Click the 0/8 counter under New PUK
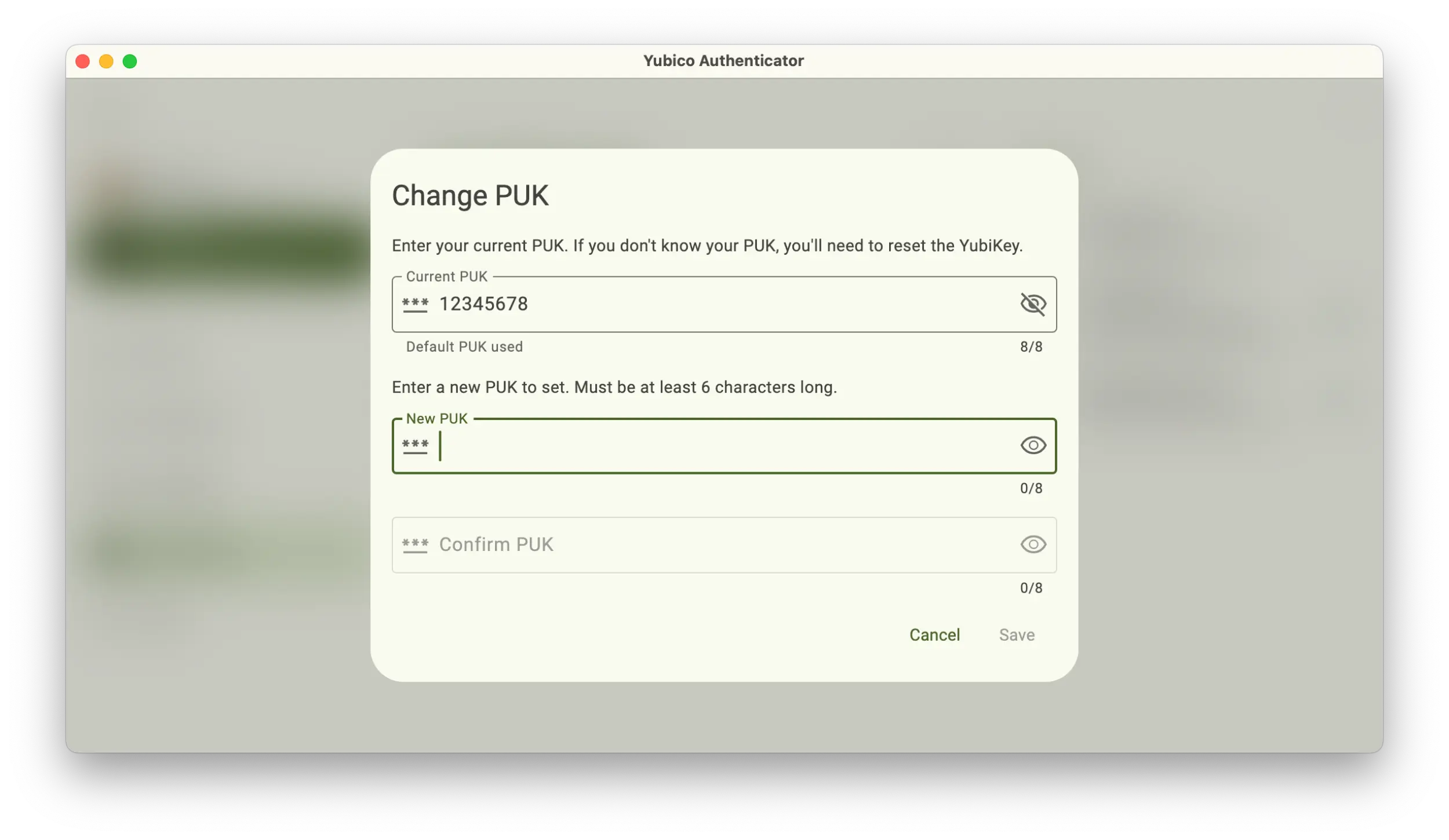Viewport: 1449px width, 840px height. (1031, 488)
